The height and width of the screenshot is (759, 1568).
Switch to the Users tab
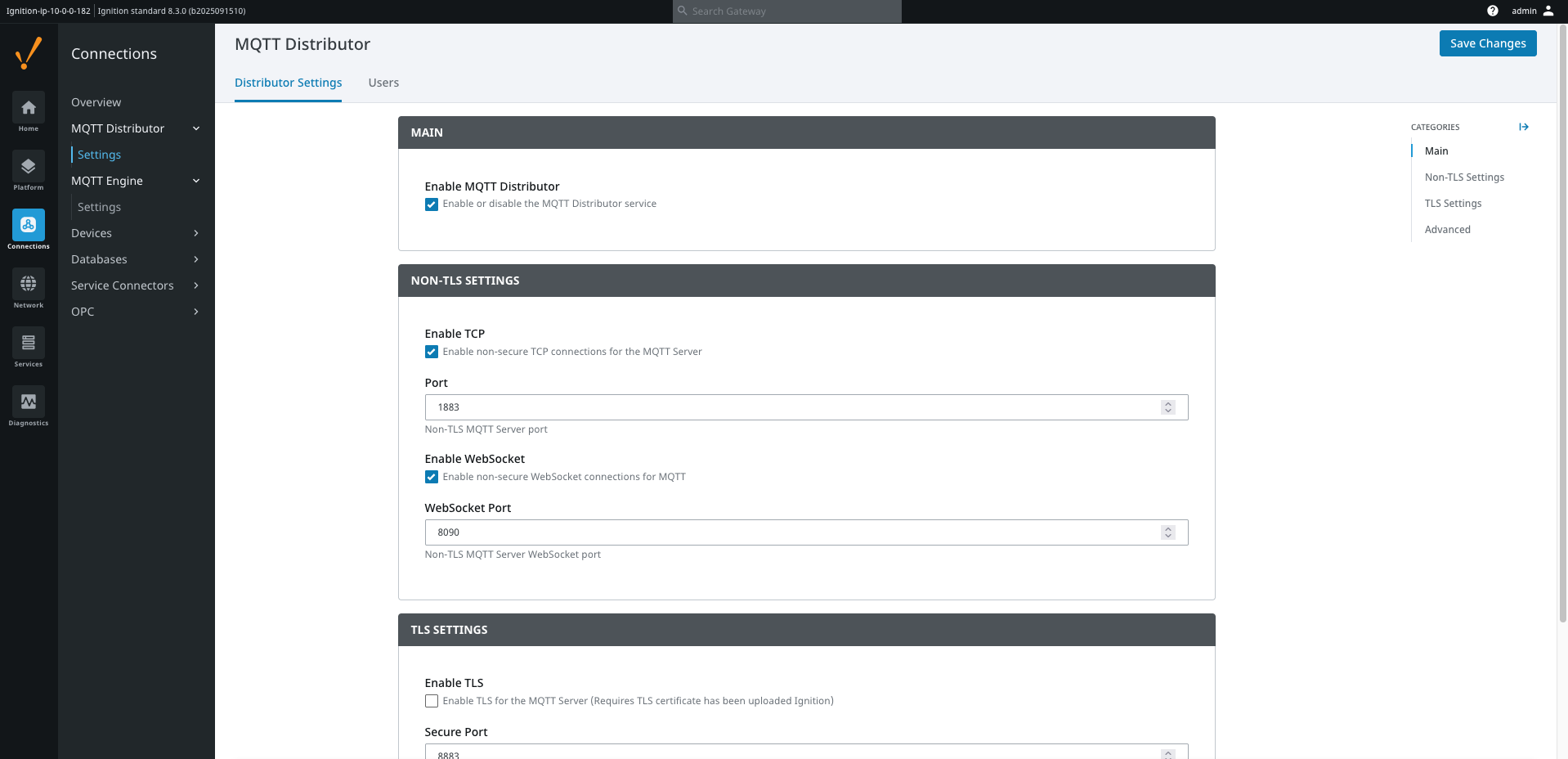[383, 83]
